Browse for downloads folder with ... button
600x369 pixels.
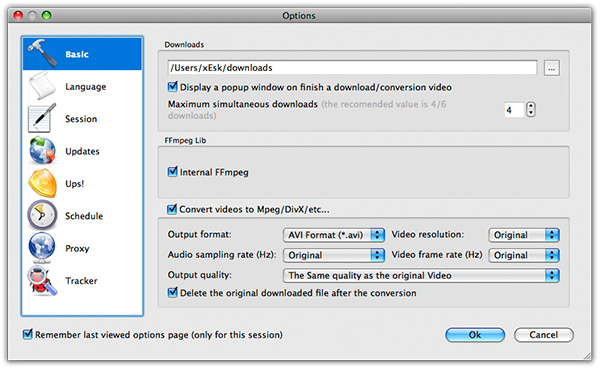[551, 68]
